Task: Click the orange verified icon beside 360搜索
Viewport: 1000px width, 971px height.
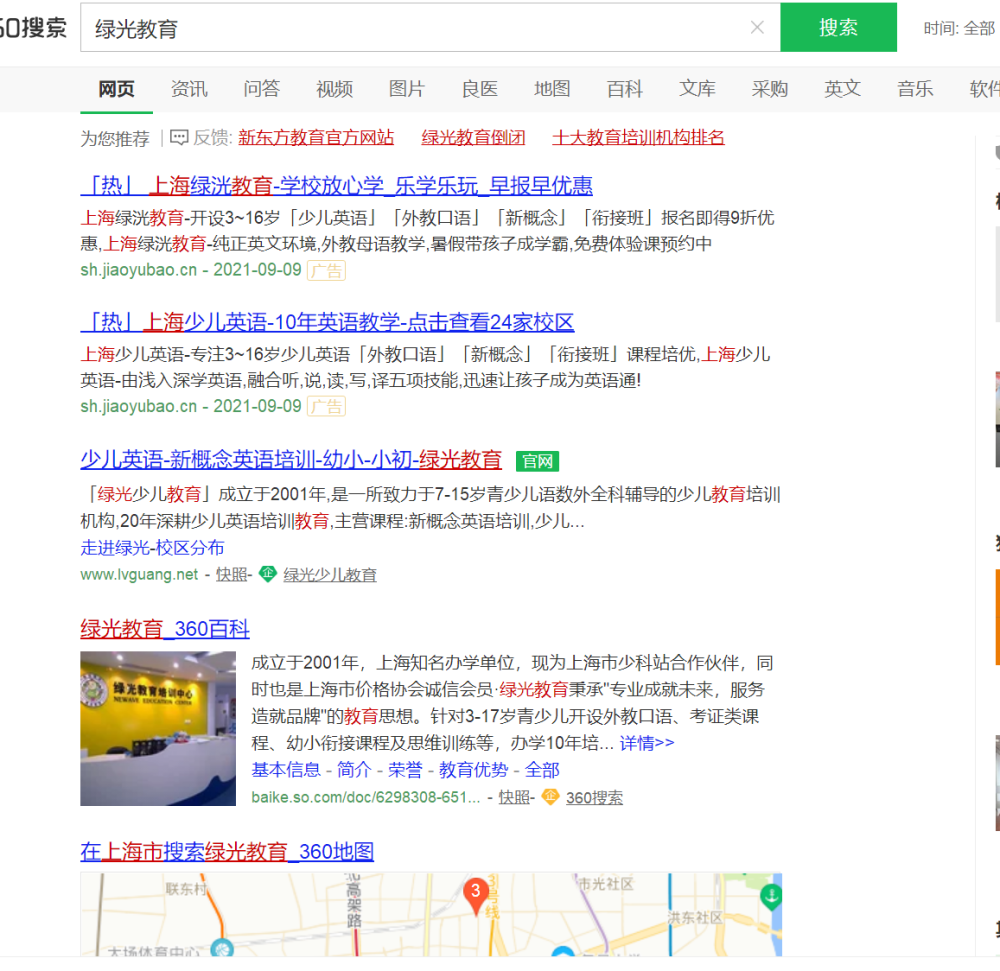Action: [550, 796]
